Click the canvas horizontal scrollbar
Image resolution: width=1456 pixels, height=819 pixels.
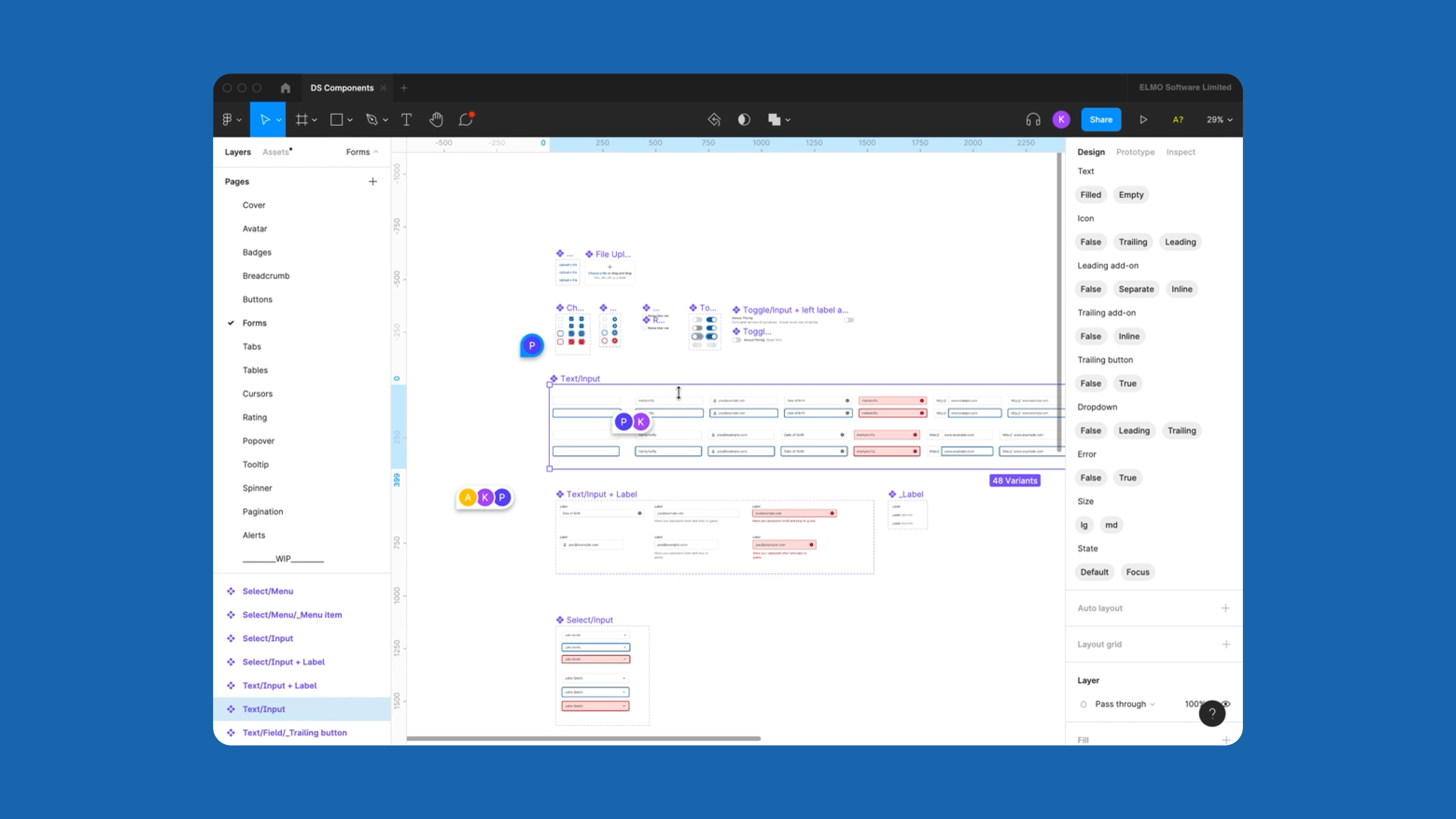coord(583,738)
